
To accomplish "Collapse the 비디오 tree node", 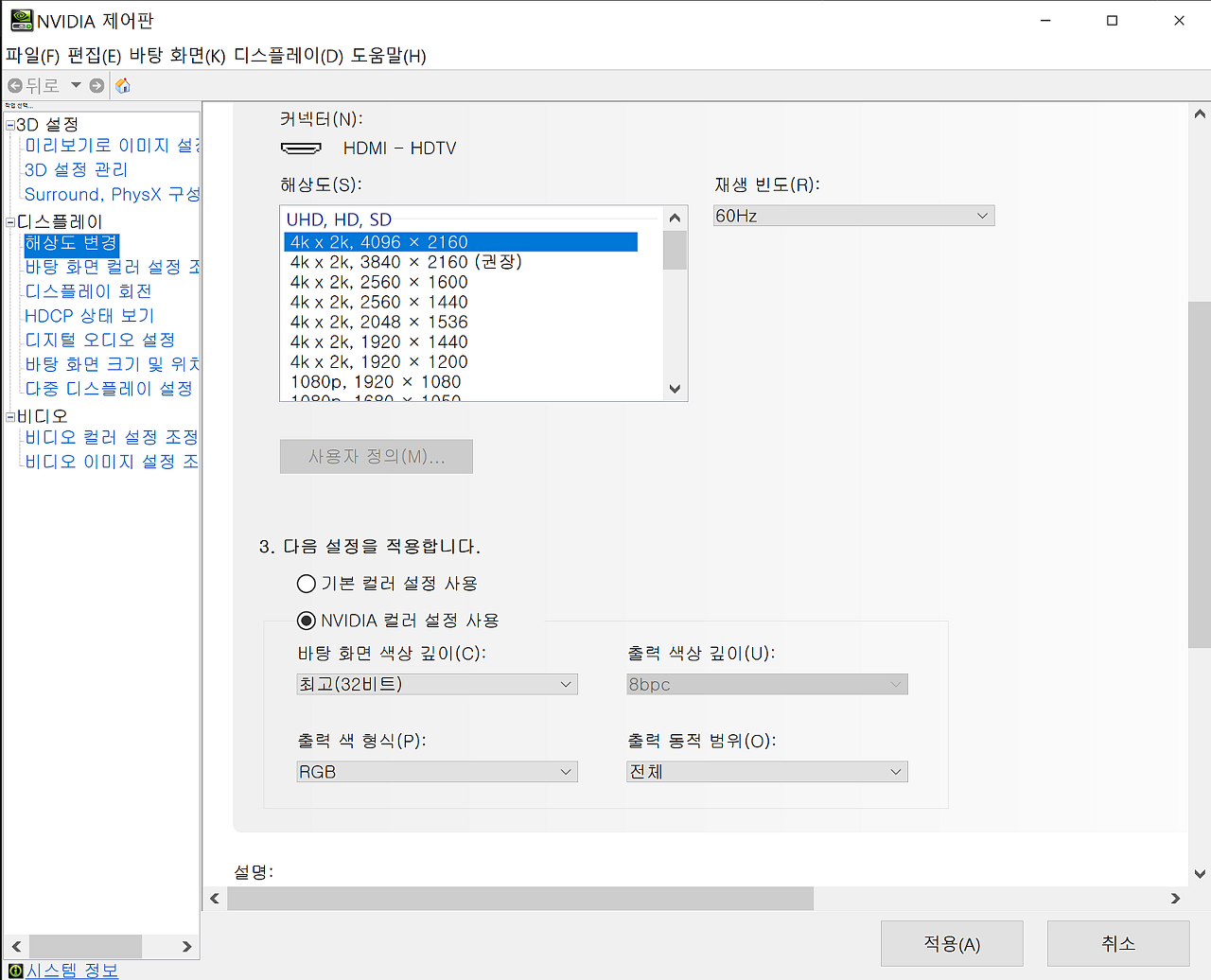I will 10,416.
